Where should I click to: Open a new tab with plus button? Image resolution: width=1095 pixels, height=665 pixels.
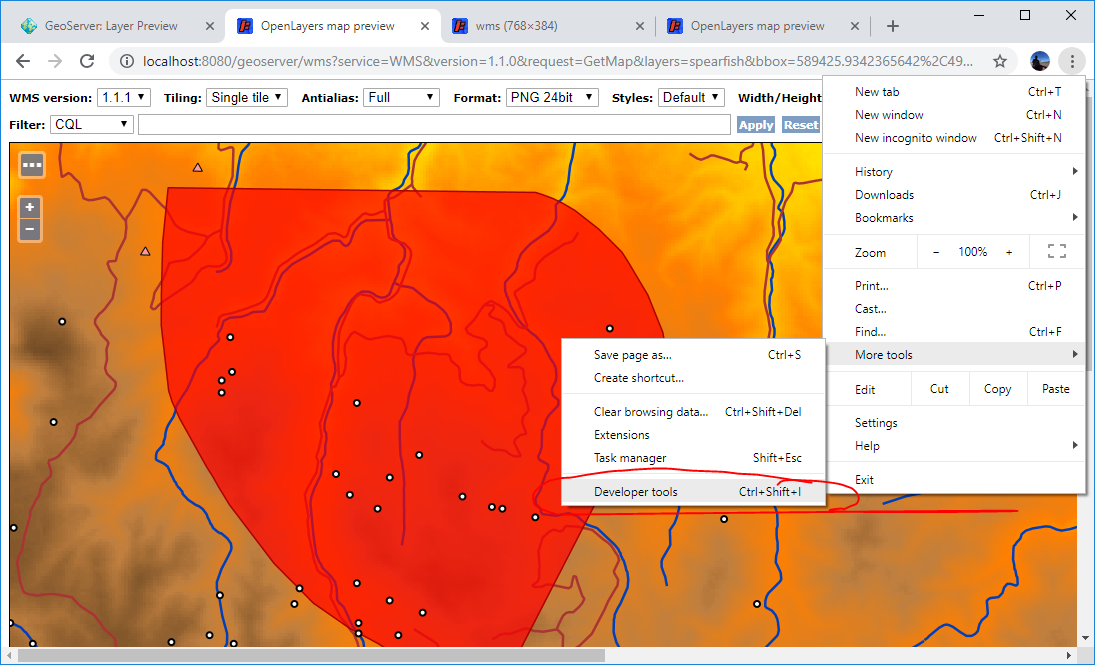[x=892, y=26]
